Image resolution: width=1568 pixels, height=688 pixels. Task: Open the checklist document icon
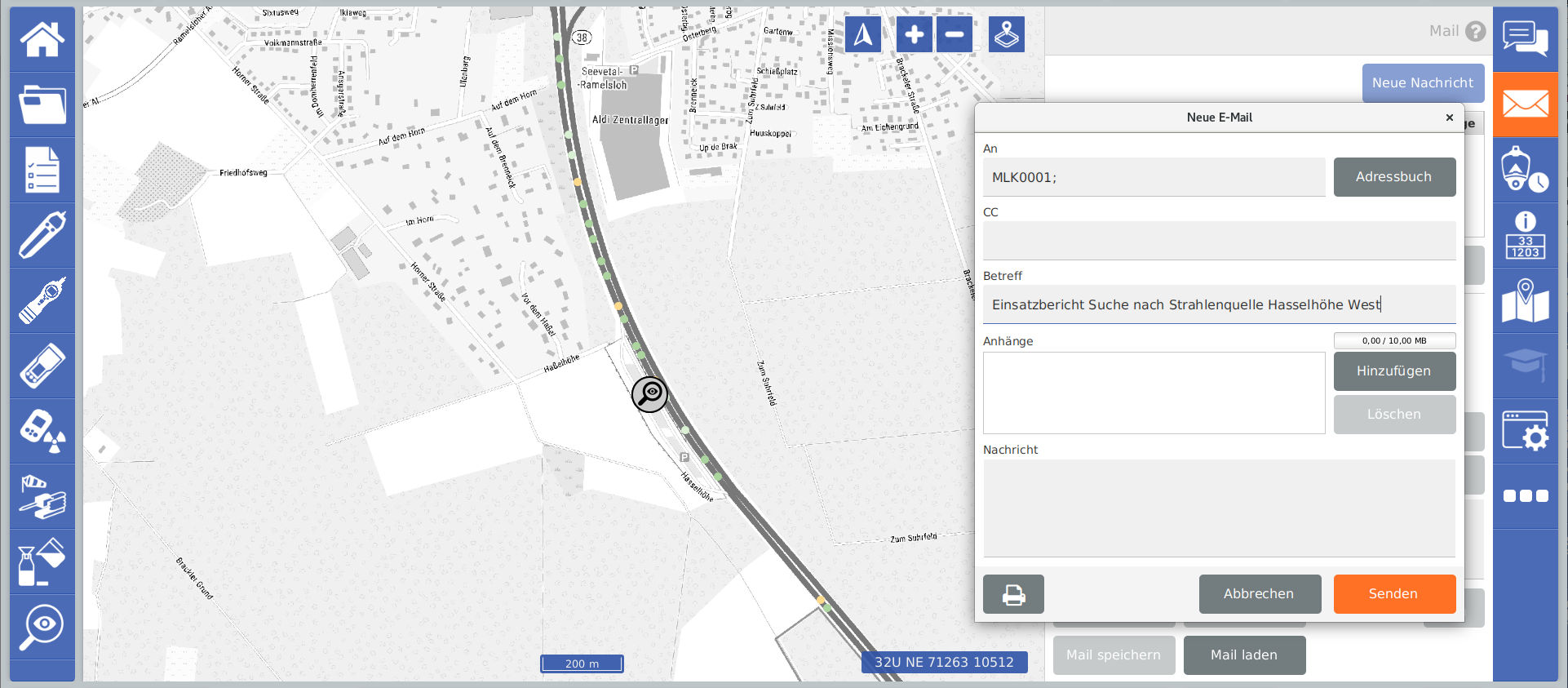coord(42,170)
